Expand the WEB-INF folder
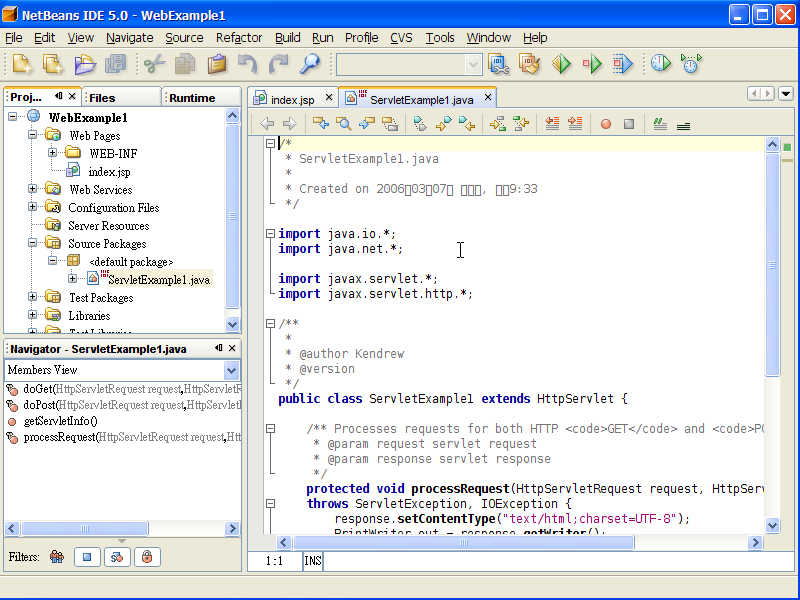The height and width of the screenshot is (600, 800). (x=53, y=153)
